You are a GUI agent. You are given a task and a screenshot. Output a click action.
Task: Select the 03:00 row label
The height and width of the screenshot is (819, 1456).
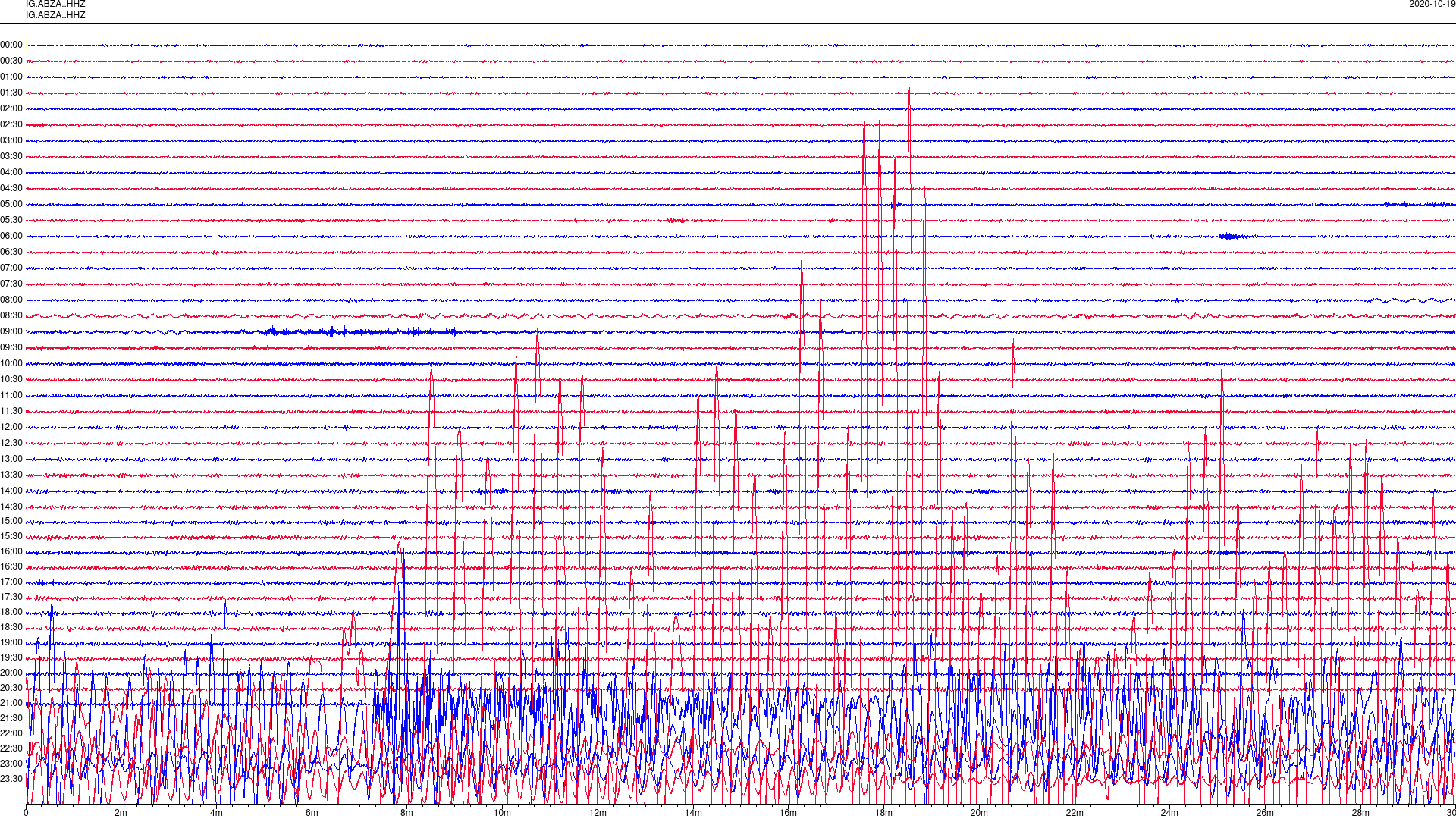[x=11, y=141]
